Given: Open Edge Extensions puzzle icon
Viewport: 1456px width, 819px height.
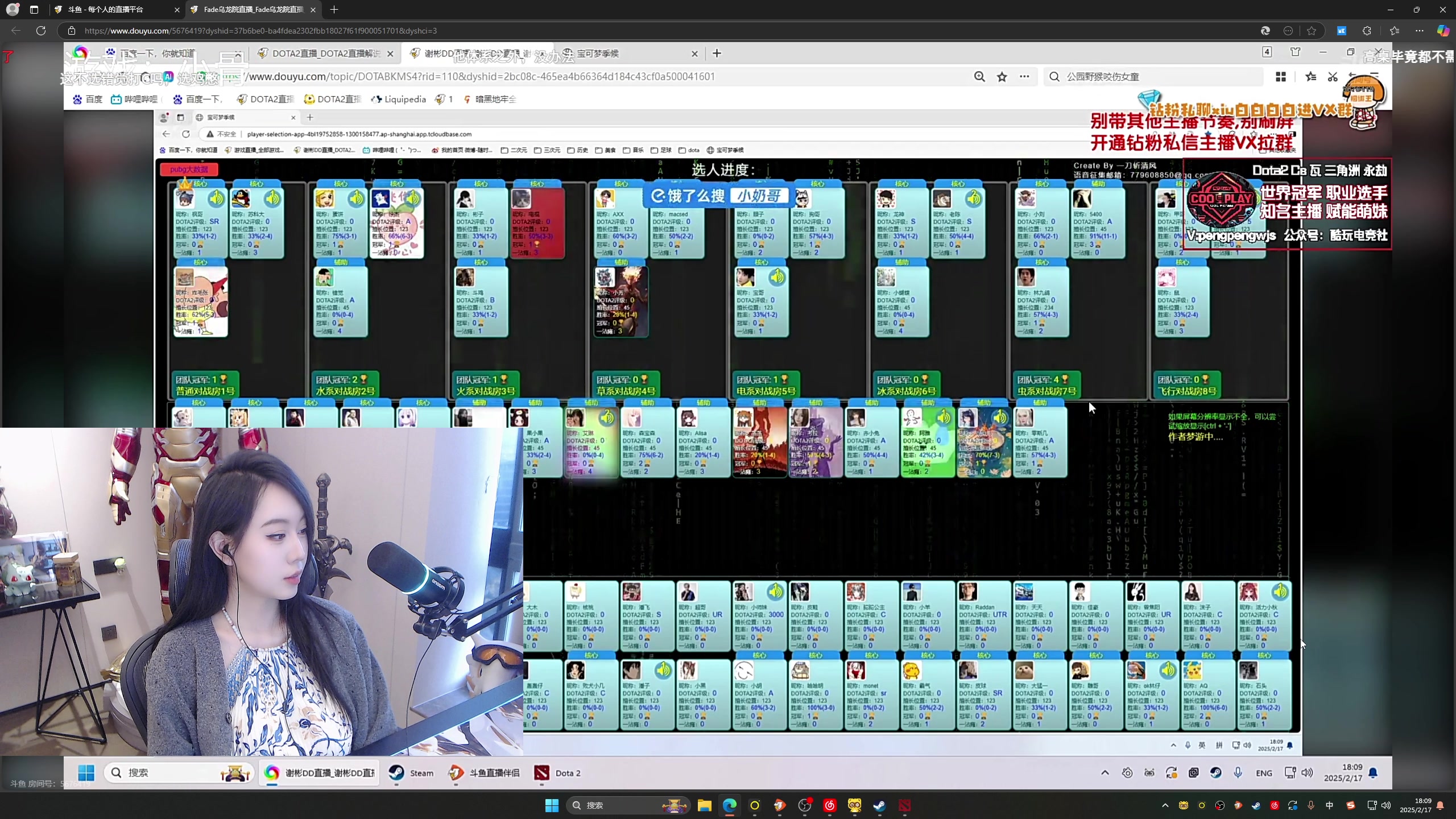Looking at the screenshot, I should pos(1367,31).
